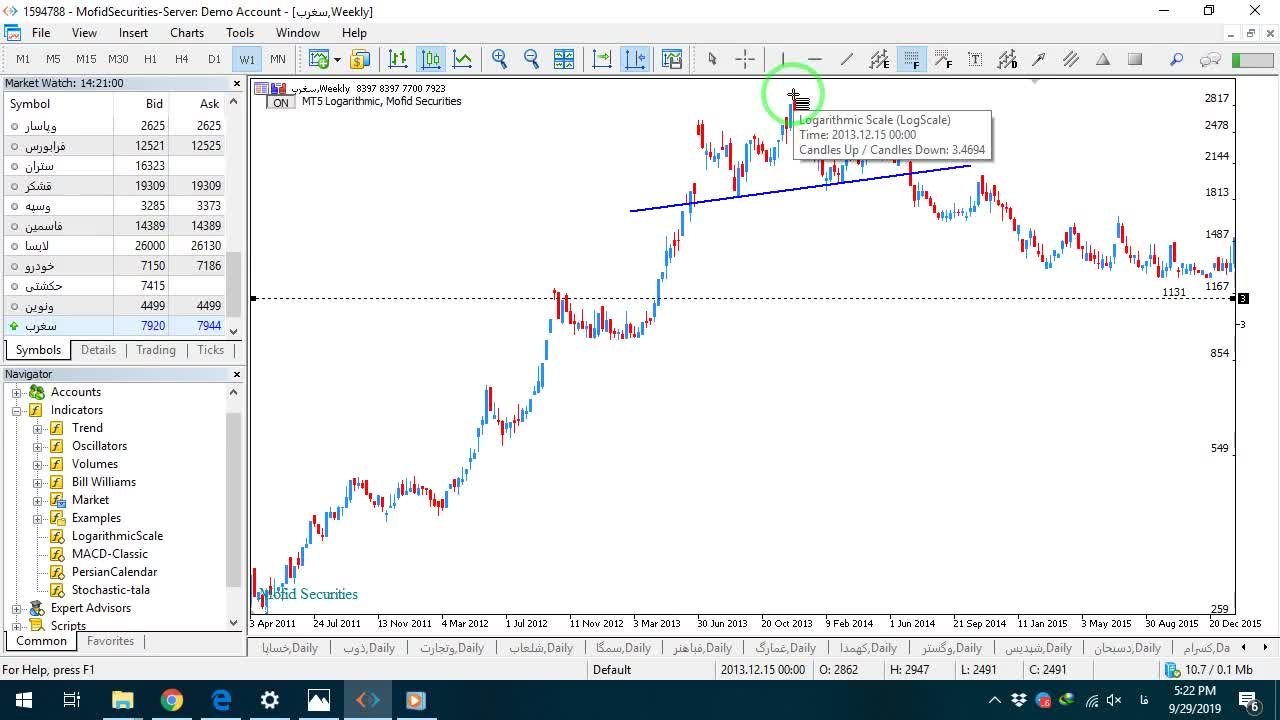Image resolution: width=1280 pixels, height=720 pixels.
Task: Open Google Chrome from the taskbar
Action: 172,700
